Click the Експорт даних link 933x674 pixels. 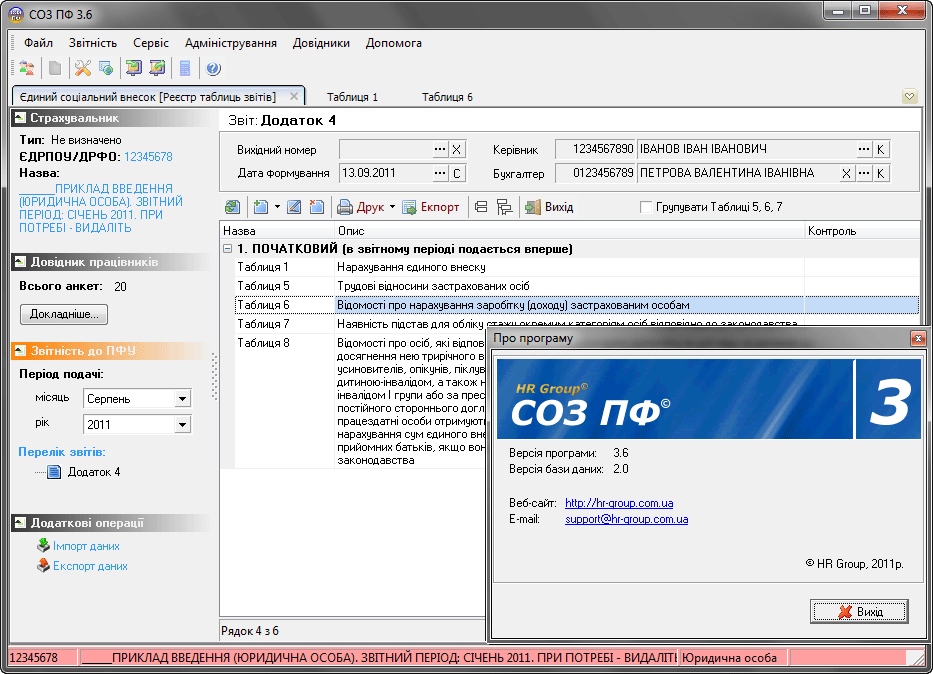point(90,566)
